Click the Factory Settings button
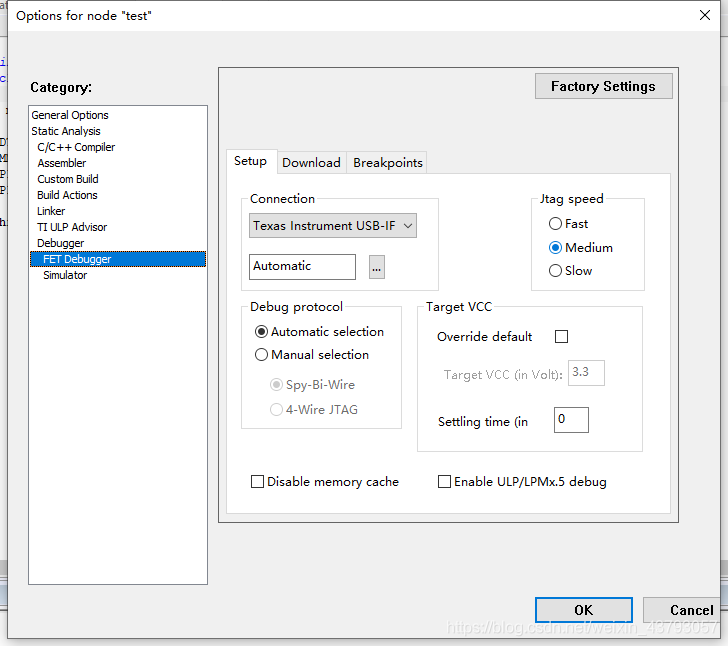 click(603, 87)
